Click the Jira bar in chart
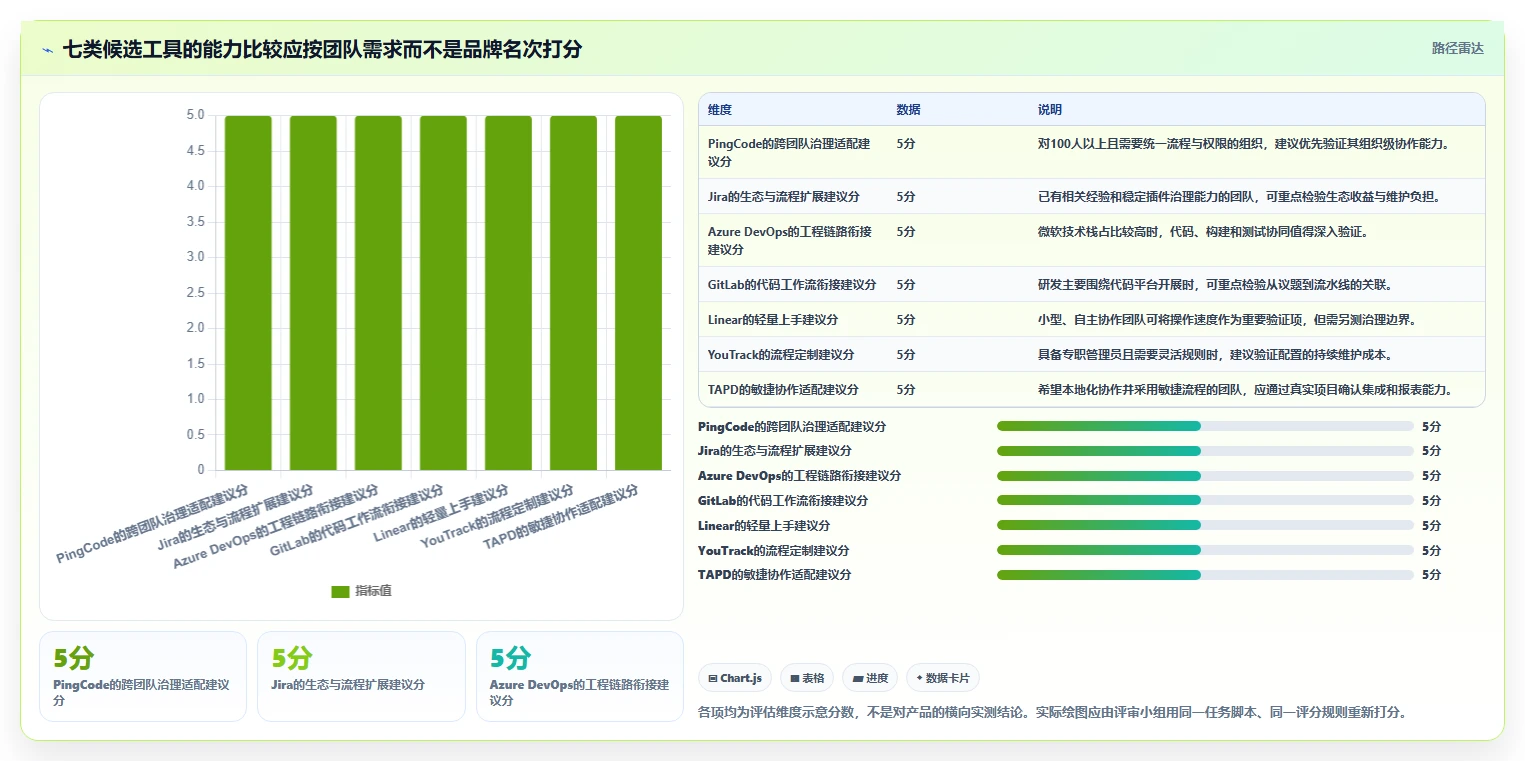 [x=313, y=293]
